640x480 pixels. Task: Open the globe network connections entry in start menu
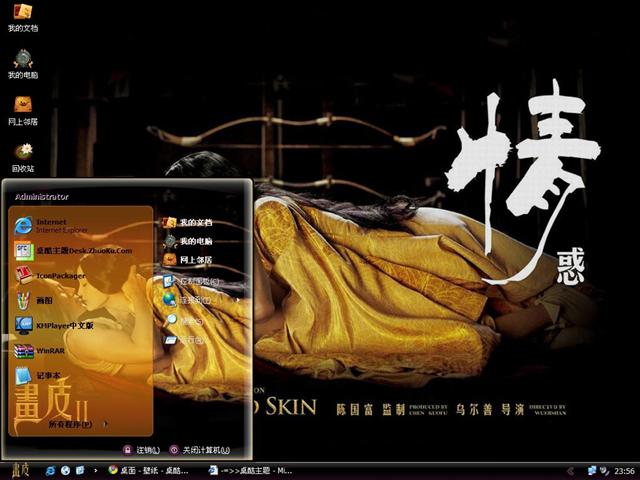[x=169, y=300]
